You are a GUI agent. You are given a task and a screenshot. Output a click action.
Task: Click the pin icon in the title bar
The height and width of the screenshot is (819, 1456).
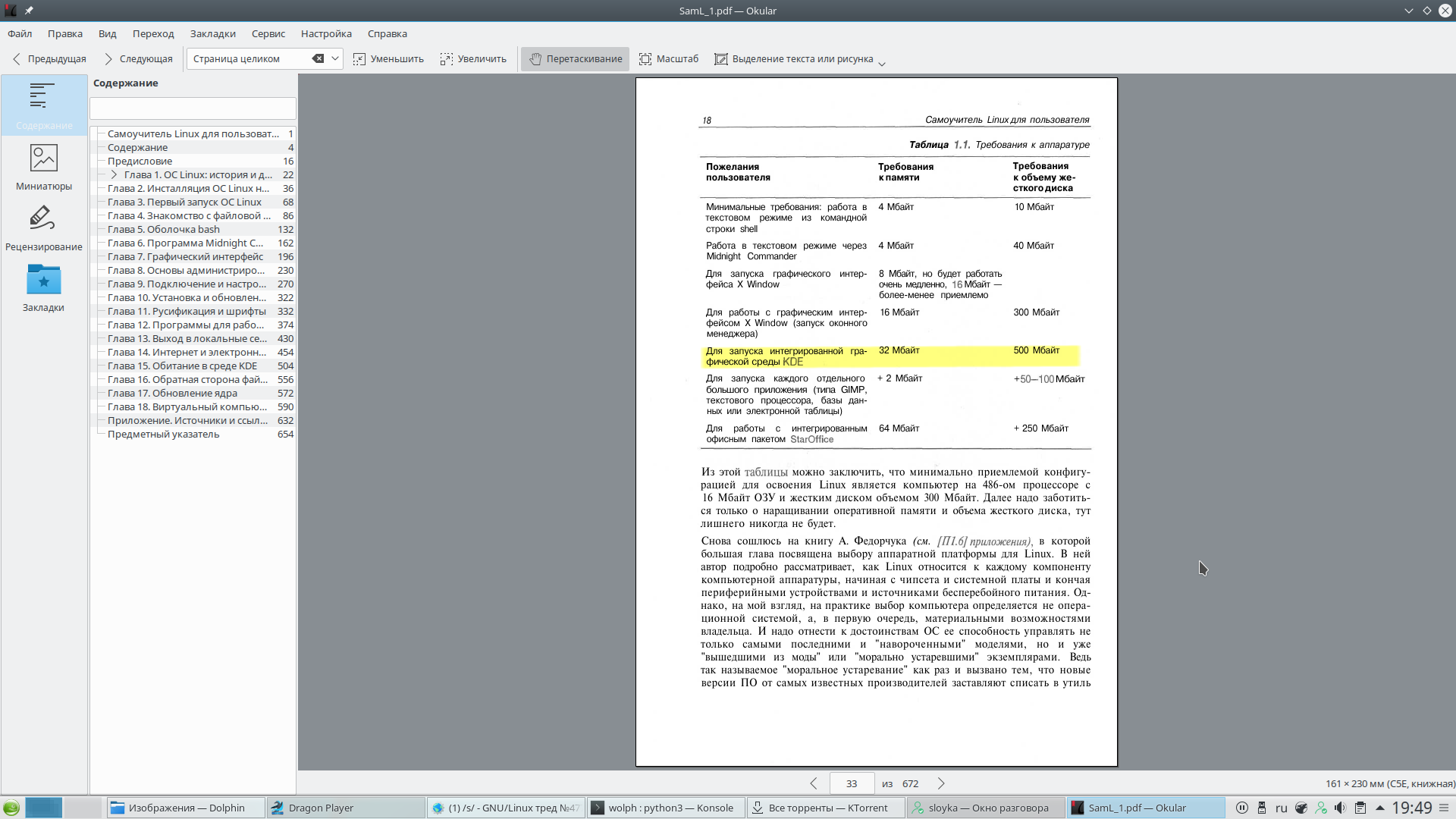click(29, 11)
